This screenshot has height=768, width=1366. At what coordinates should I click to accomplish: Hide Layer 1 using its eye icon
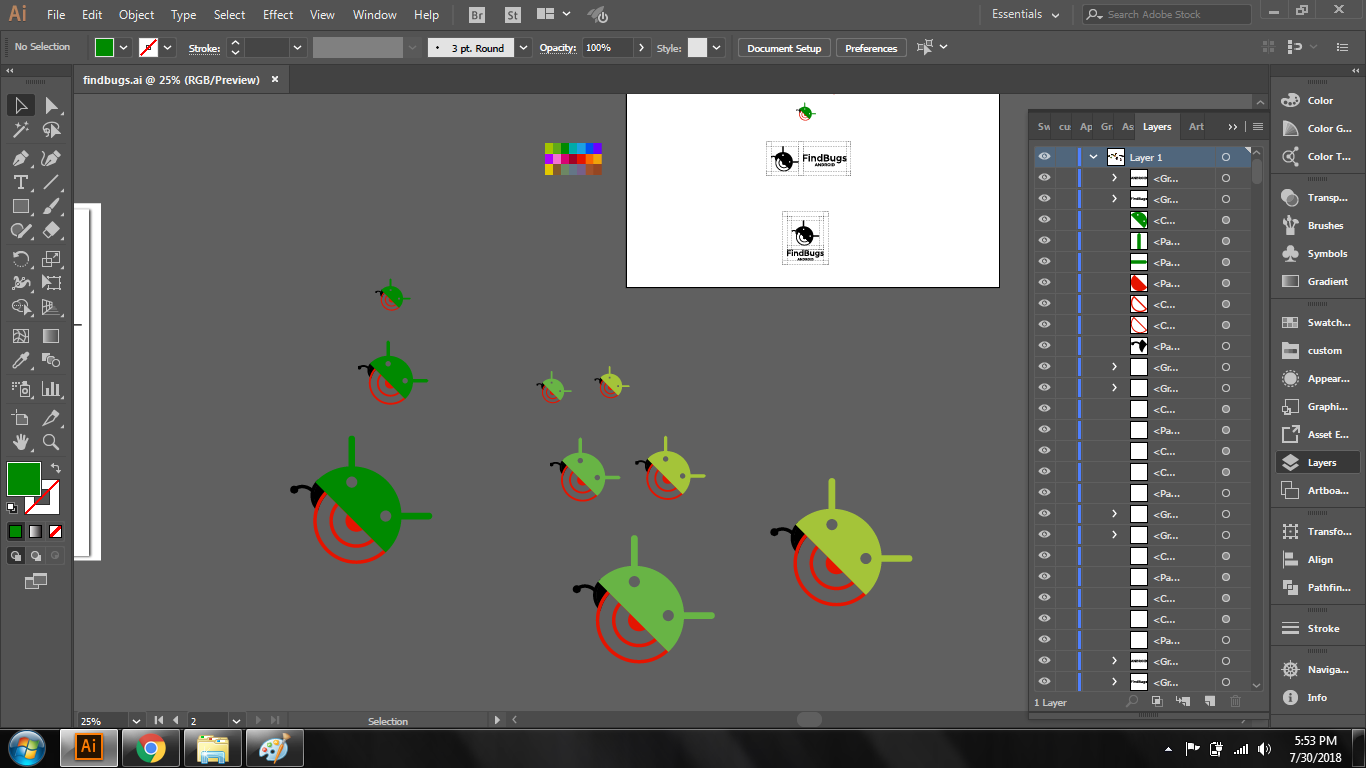[1044, 157]
